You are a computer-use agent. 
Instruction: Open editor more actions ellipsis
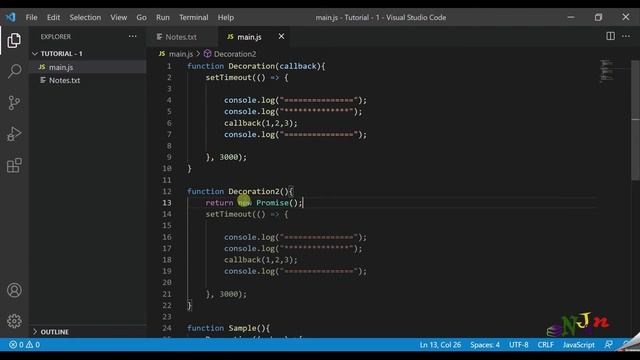click(x=626, y=36)
